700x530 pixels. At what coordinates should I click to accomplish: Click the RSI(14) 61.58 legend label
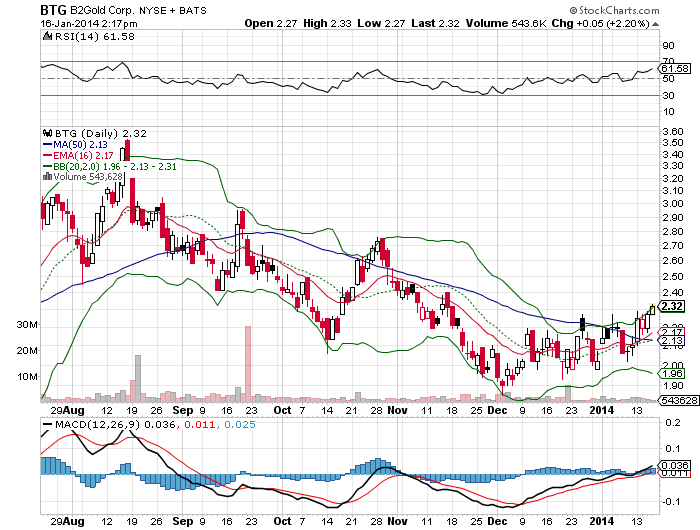tap(94, 37)
